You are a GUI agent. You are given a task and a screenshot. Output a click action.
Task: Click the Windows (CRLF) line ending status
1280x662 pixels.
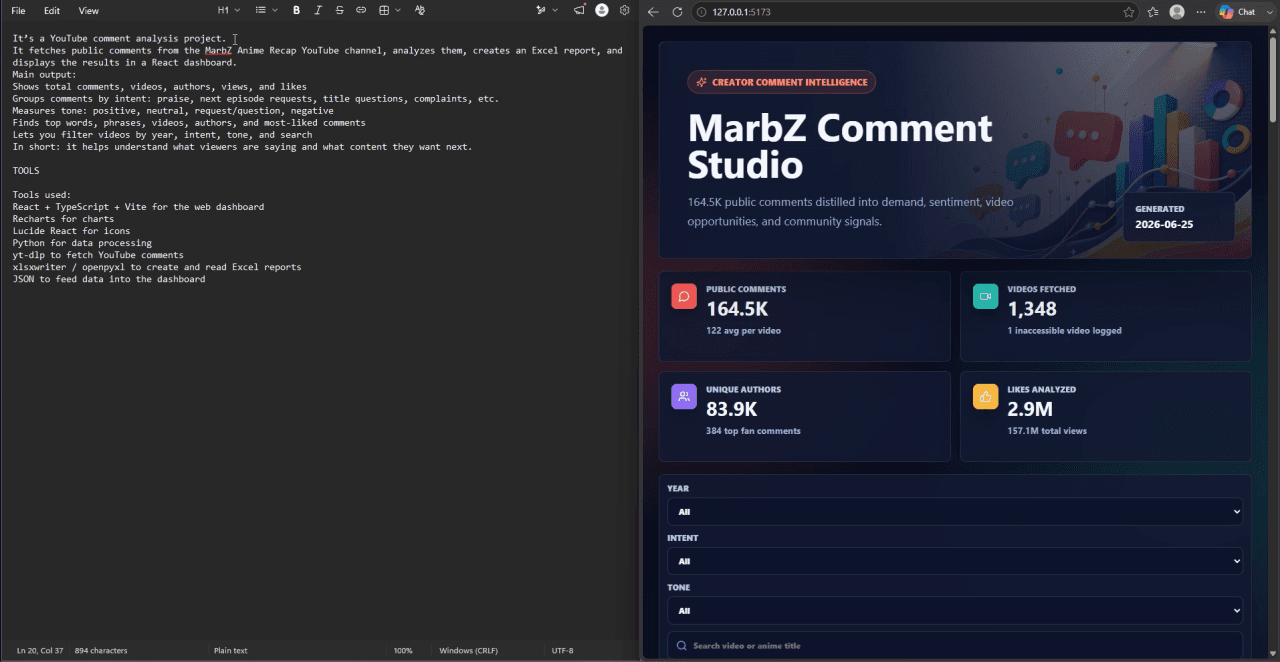coord(467,650)
